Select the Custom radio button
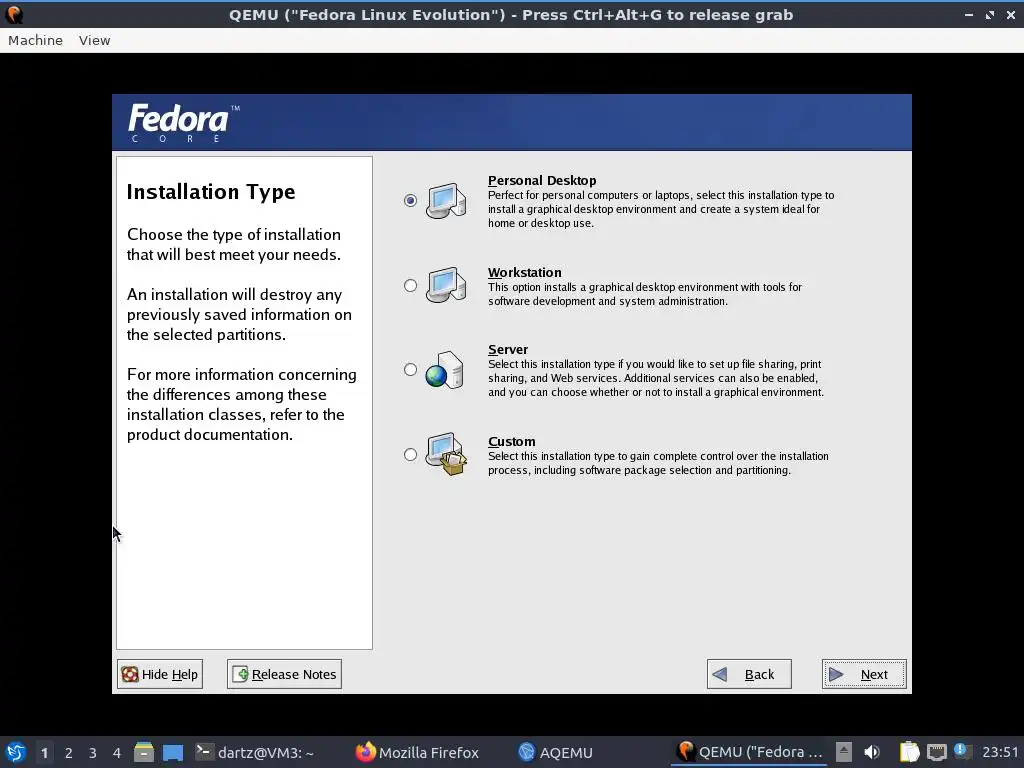Viewport: 1024px width, 768px height. [410, 455]
